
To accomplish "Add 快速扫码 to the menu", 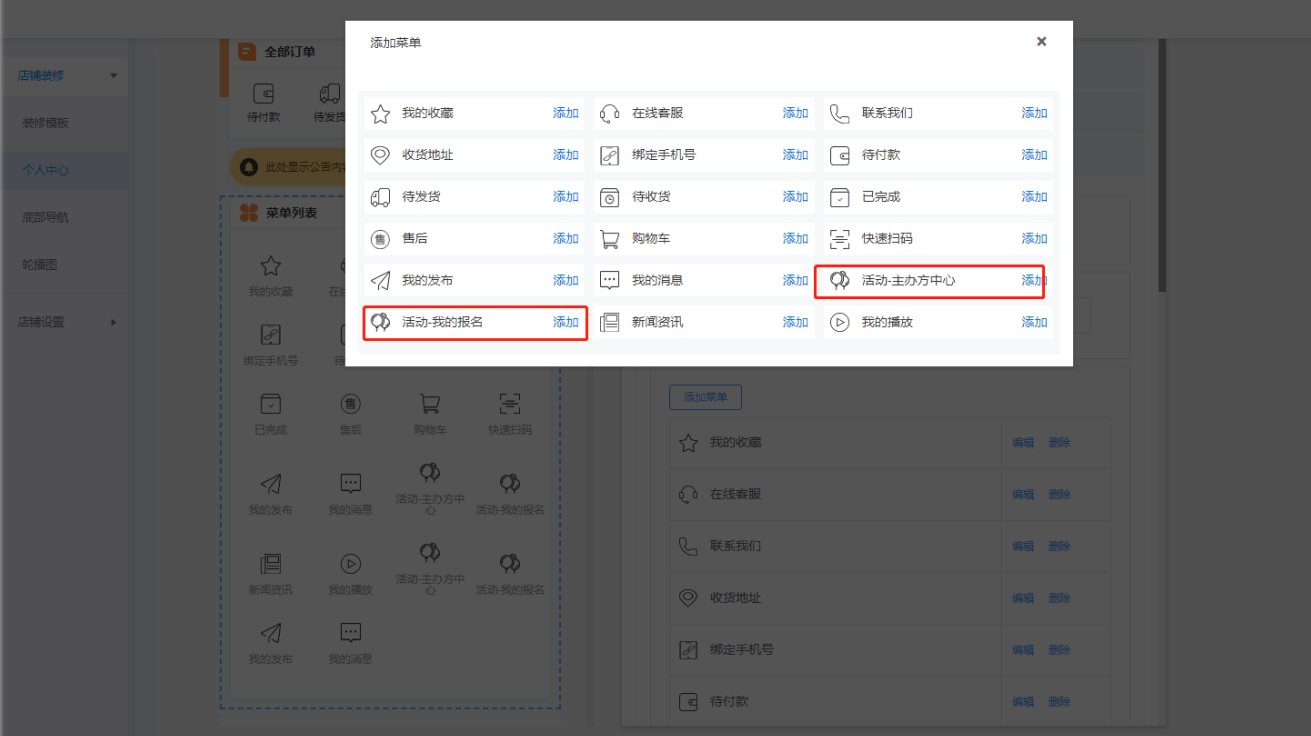I will [x=1034, y=238].
